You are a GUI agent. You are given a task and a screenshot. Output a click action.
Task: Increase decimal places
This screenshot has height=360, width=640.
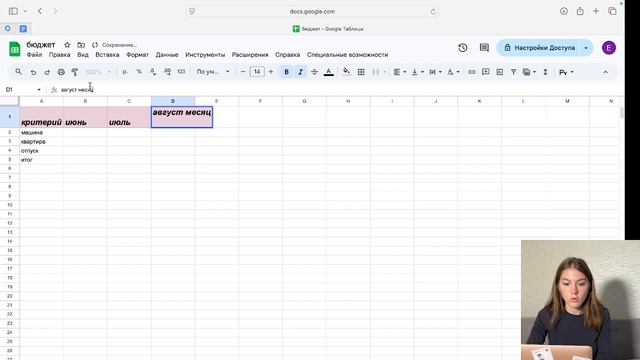pyautogui.click(x=167, y=72)
